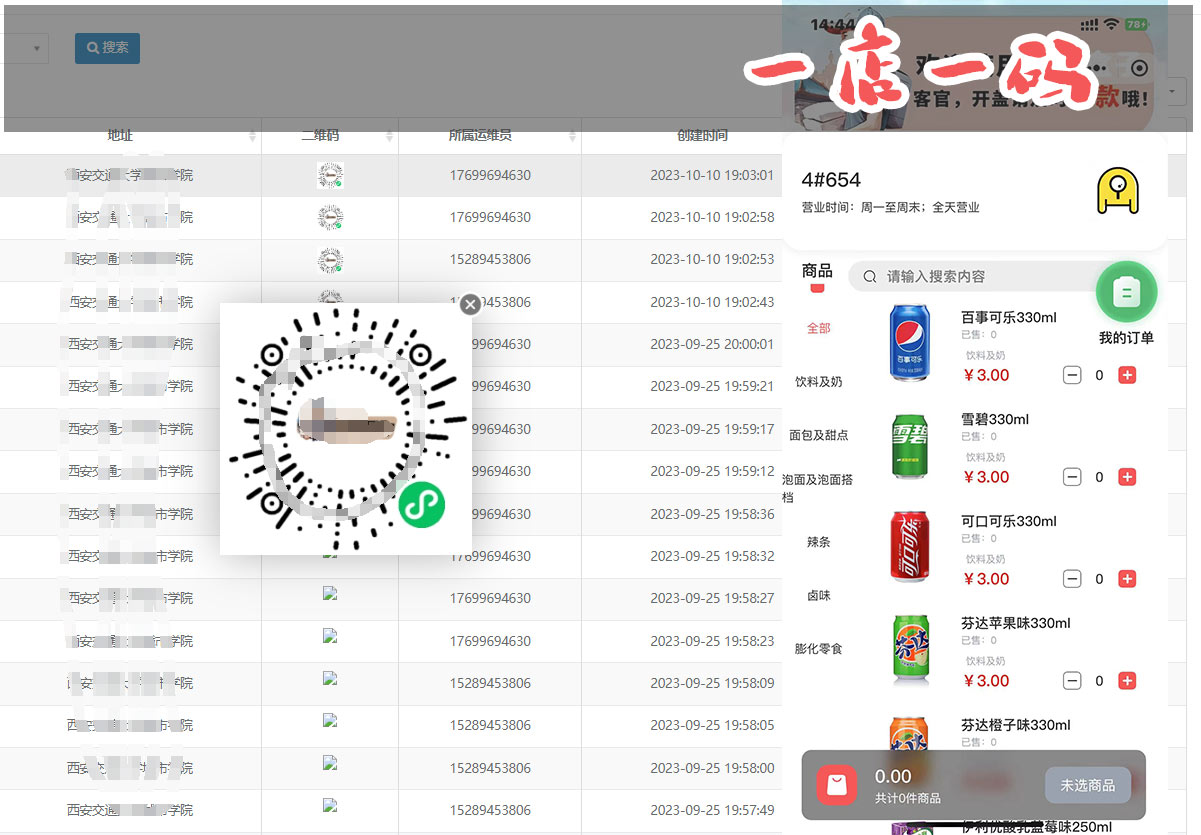Open 我的订单 via the green order icon
Screen dimensions: 1201x835
tap(1126, 291)
